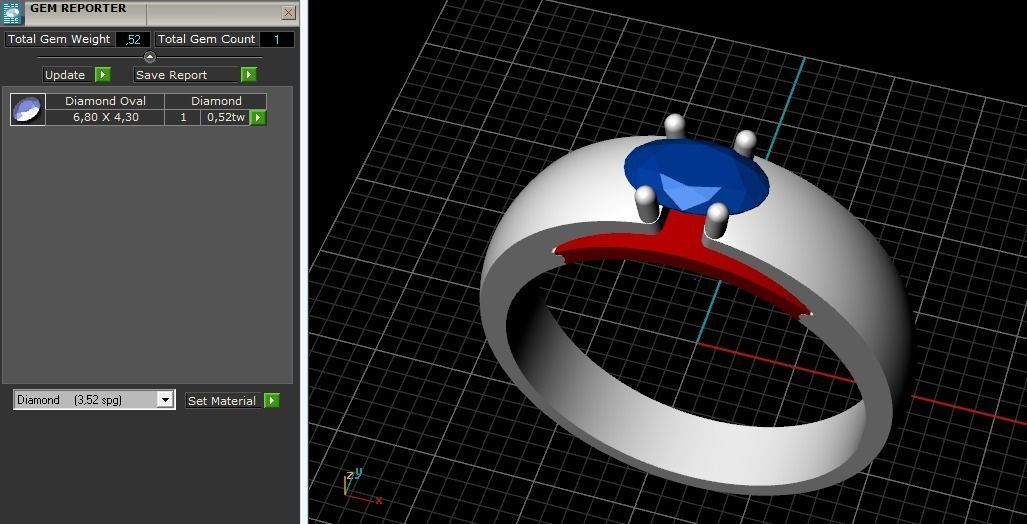Click the Total Gem Weight label
The image size is (1027, 524).
tap(59, 39)
